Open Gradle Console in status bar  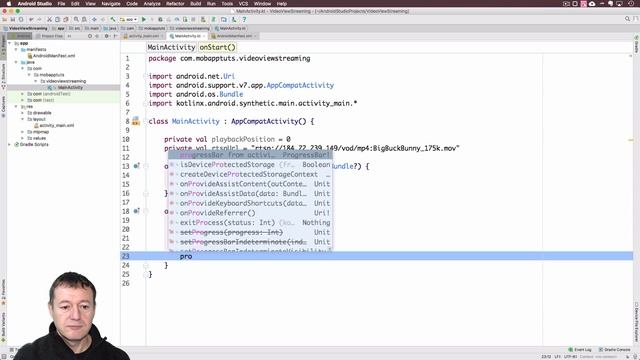click(614, 350)
